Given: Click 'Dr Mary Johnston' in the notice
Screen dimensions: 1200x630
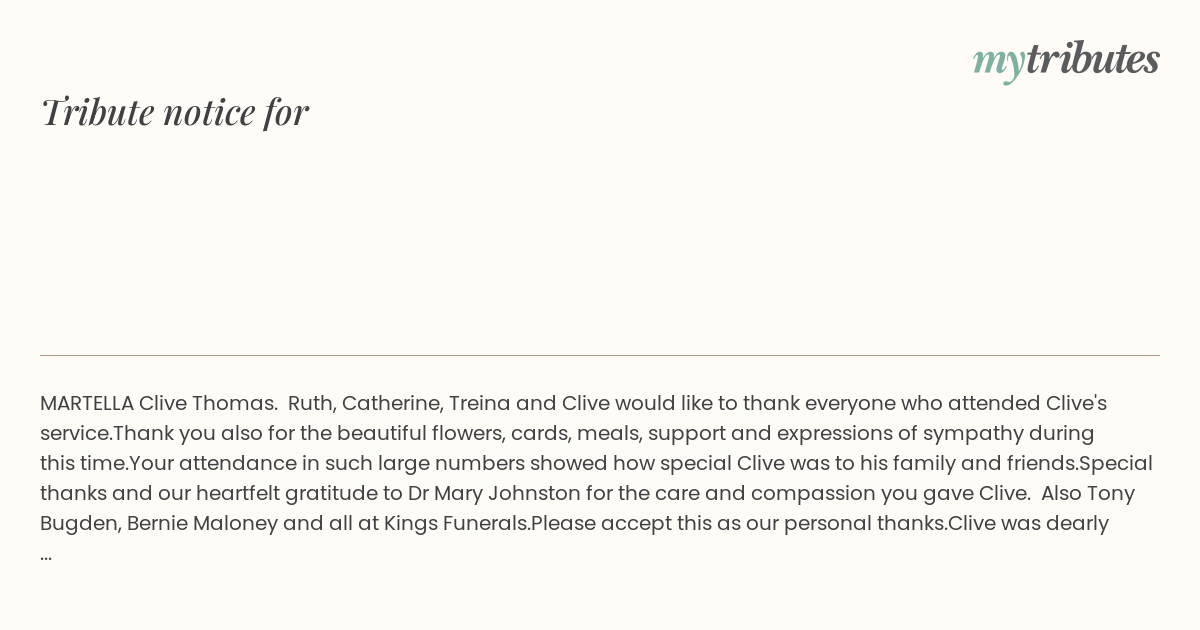Looking at the screenshot, I should (x=494, y=493).
